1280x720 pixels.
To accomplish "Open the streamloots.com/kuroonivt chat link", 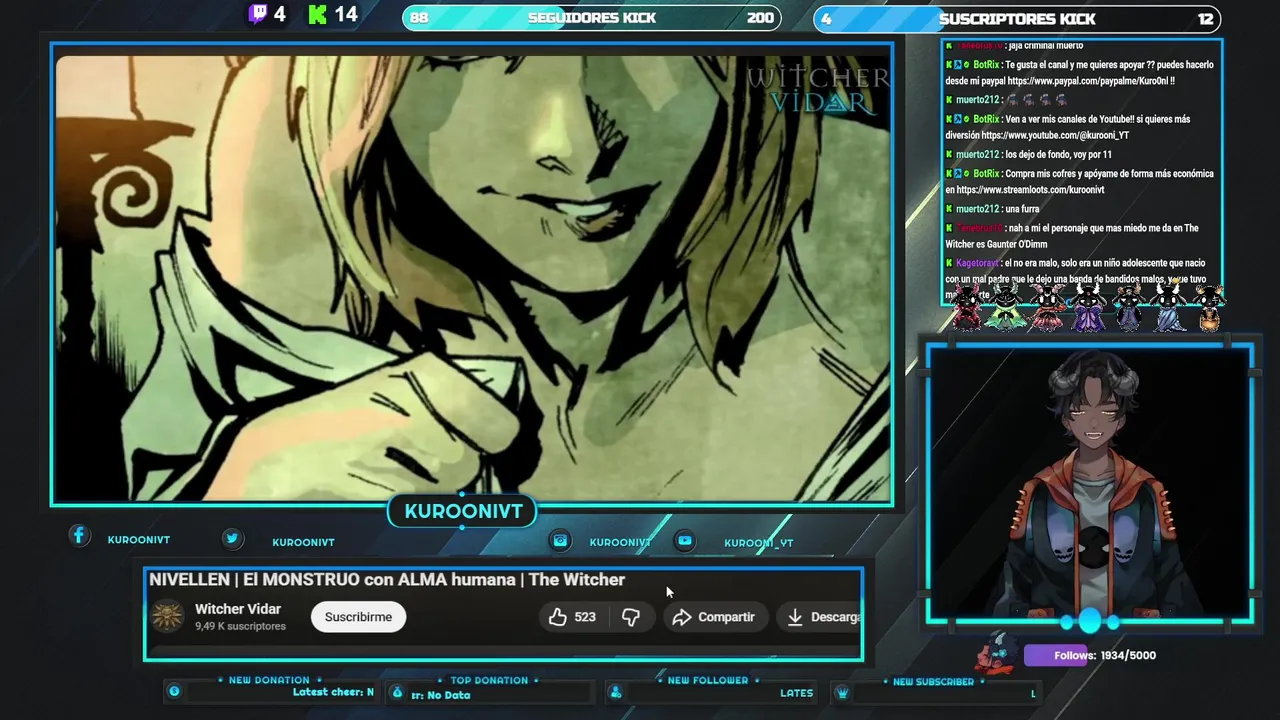I will (1030, 190).
